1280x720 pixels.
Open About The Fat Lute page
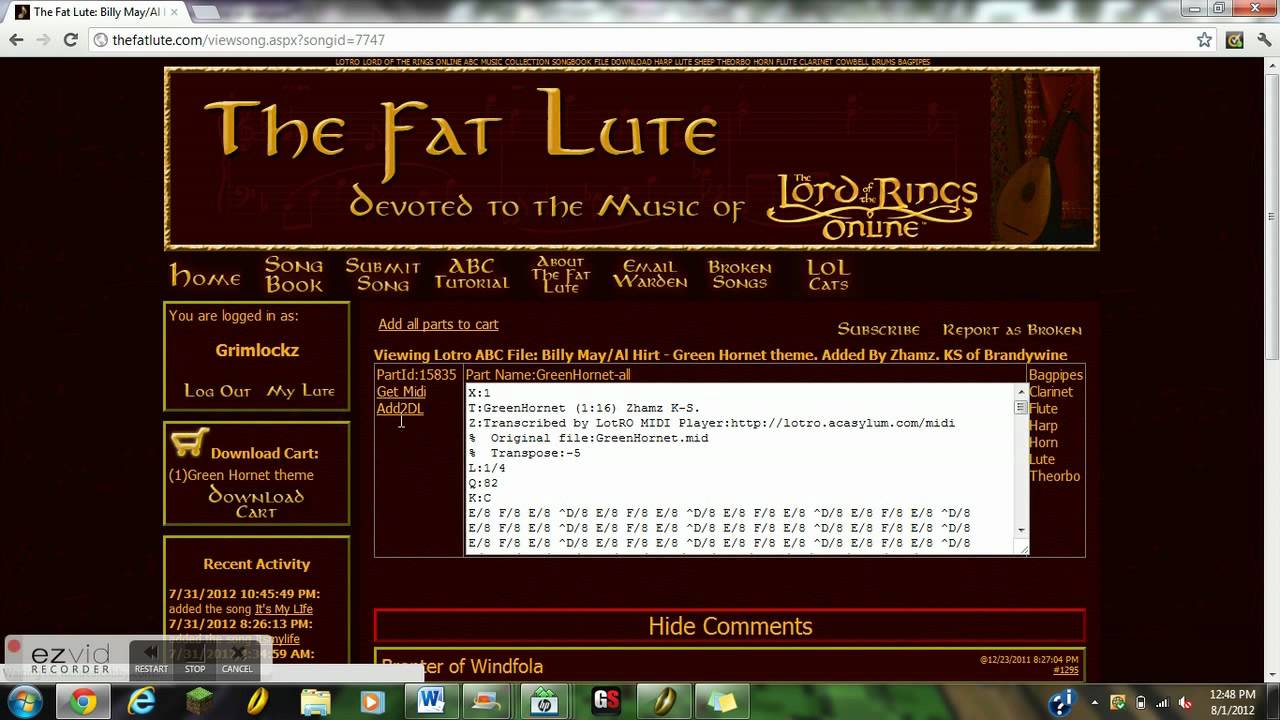click(560, 274)
